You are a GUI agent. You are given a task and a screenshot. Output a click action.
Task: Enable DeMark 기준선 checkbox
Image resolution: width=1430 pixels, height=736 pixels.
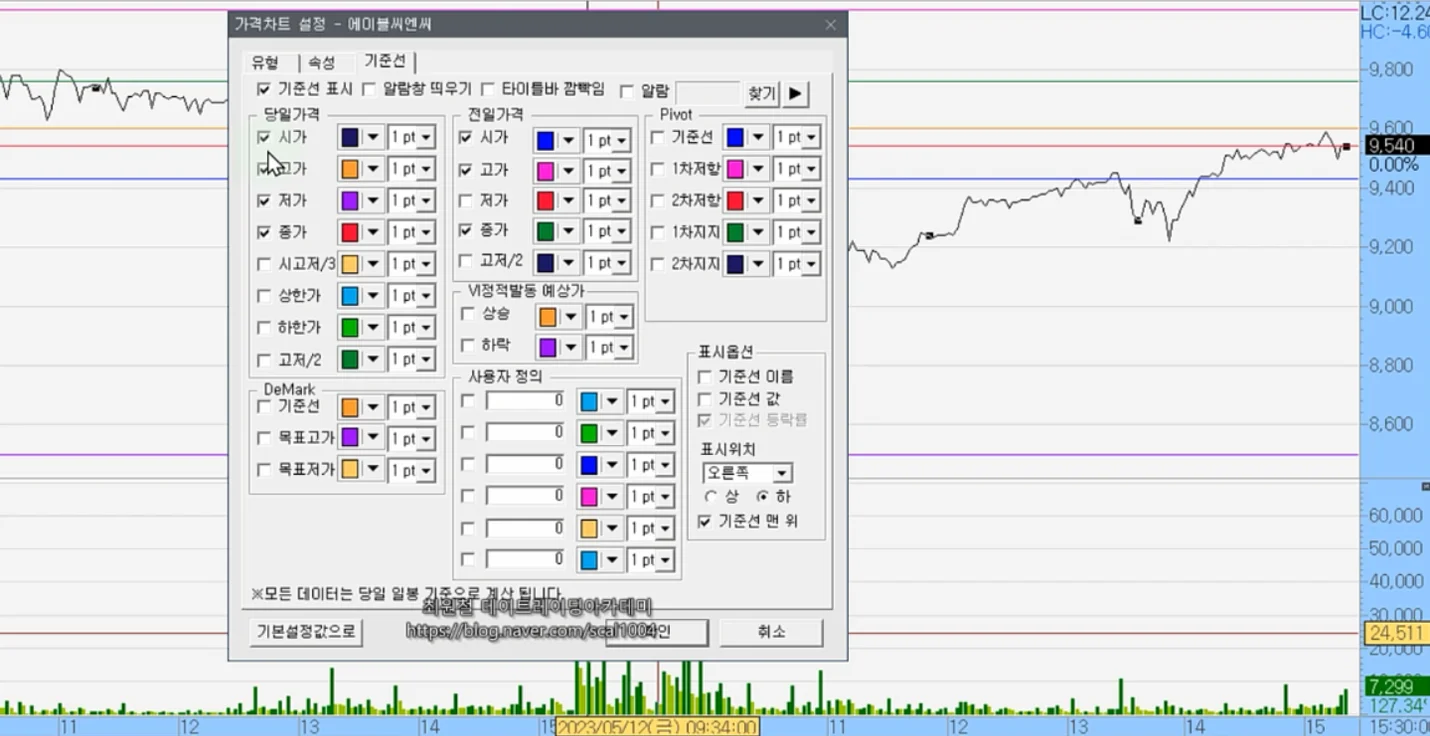point(264,406)
